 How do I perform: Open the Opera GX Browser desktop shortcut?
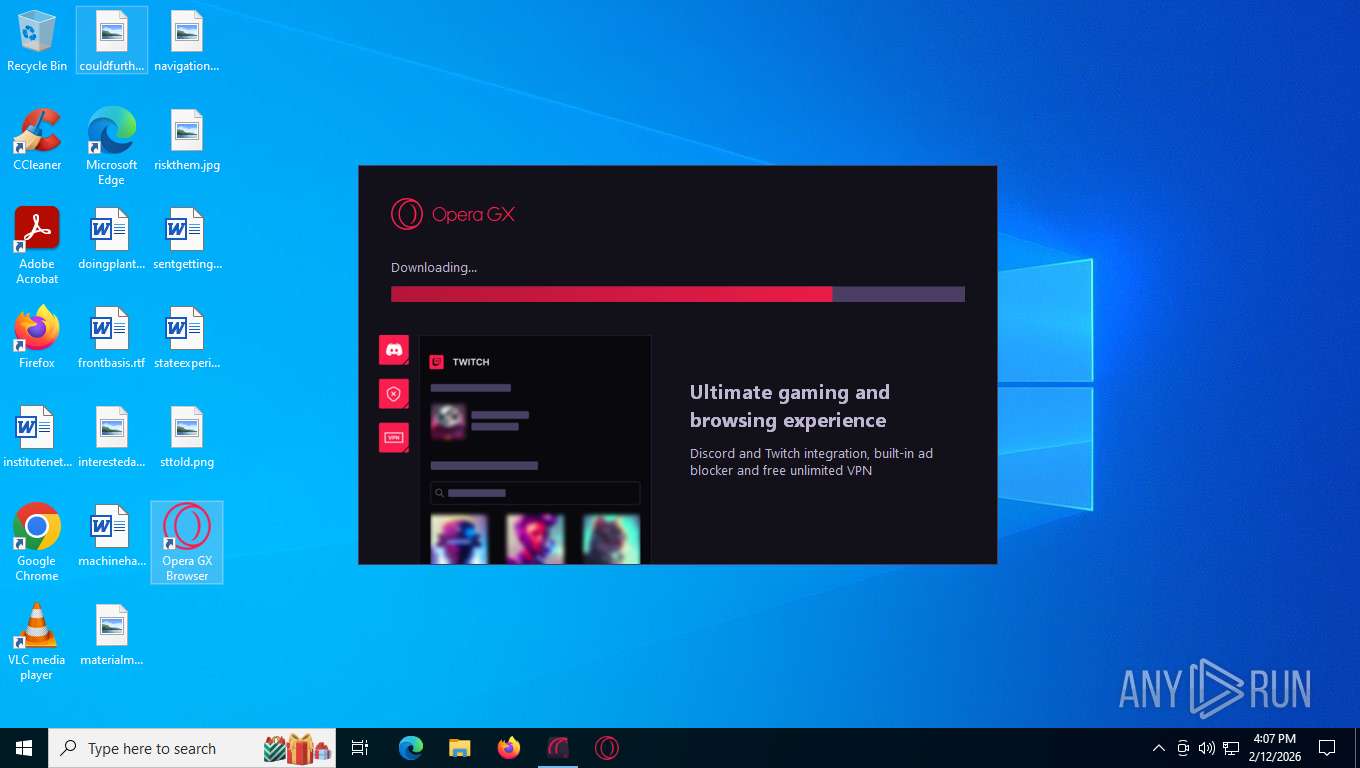pyautogui.click(x=187, y=542)
